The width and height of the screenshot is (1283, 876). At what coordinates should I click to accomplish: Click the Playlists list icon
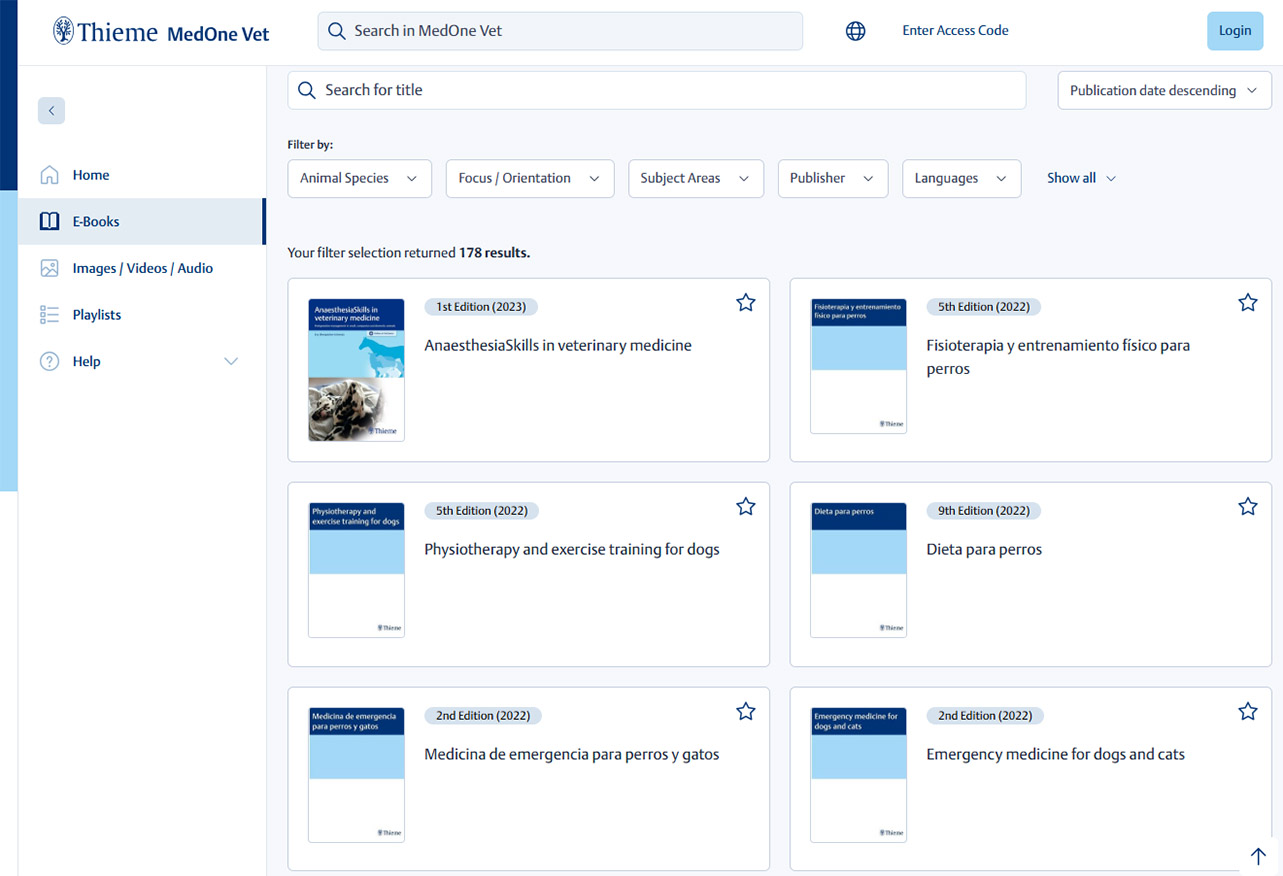click(49, 315)
